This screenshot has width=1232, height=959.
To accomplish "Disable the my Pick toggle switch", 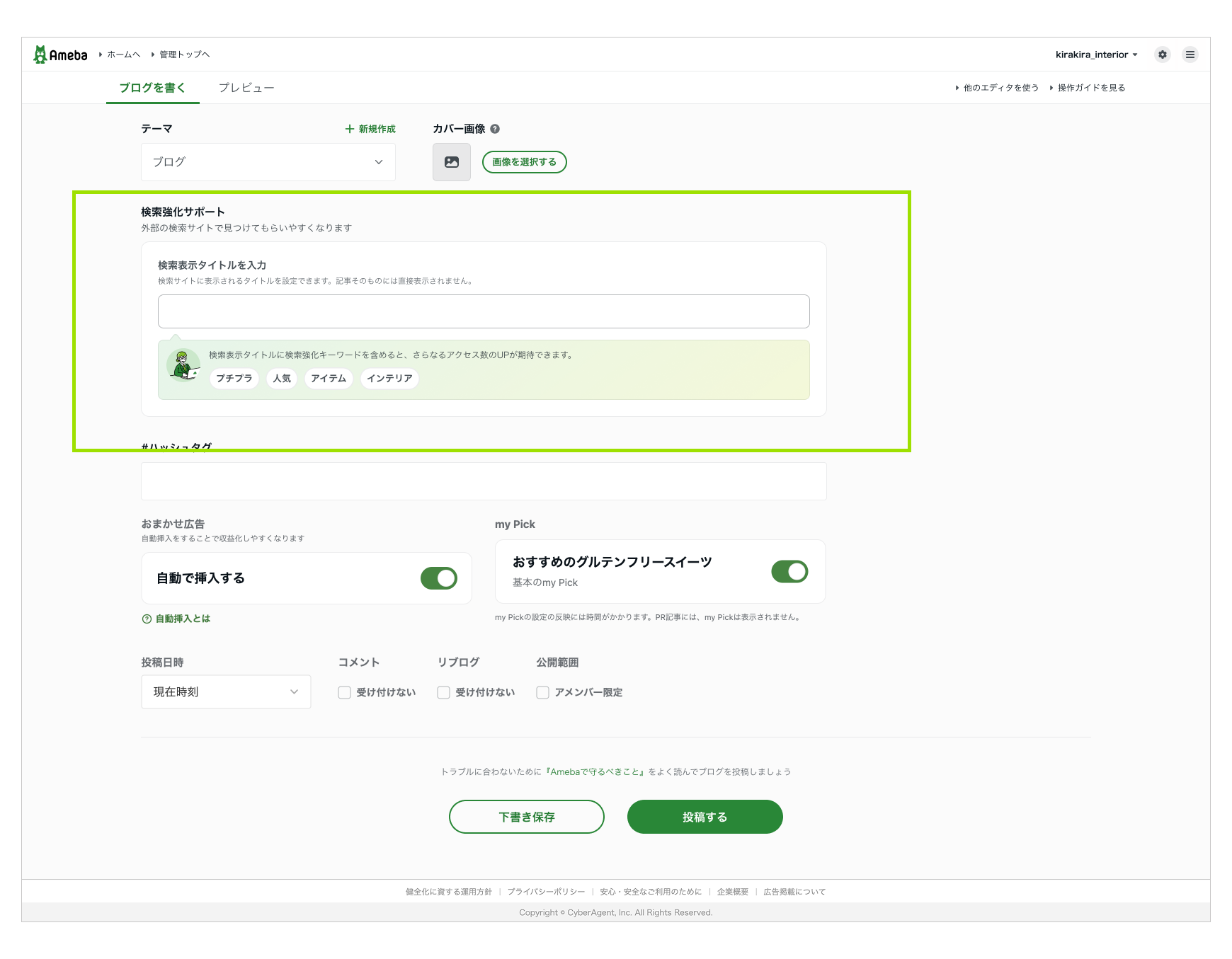I will pyautogui.click(x=789, y=571).
